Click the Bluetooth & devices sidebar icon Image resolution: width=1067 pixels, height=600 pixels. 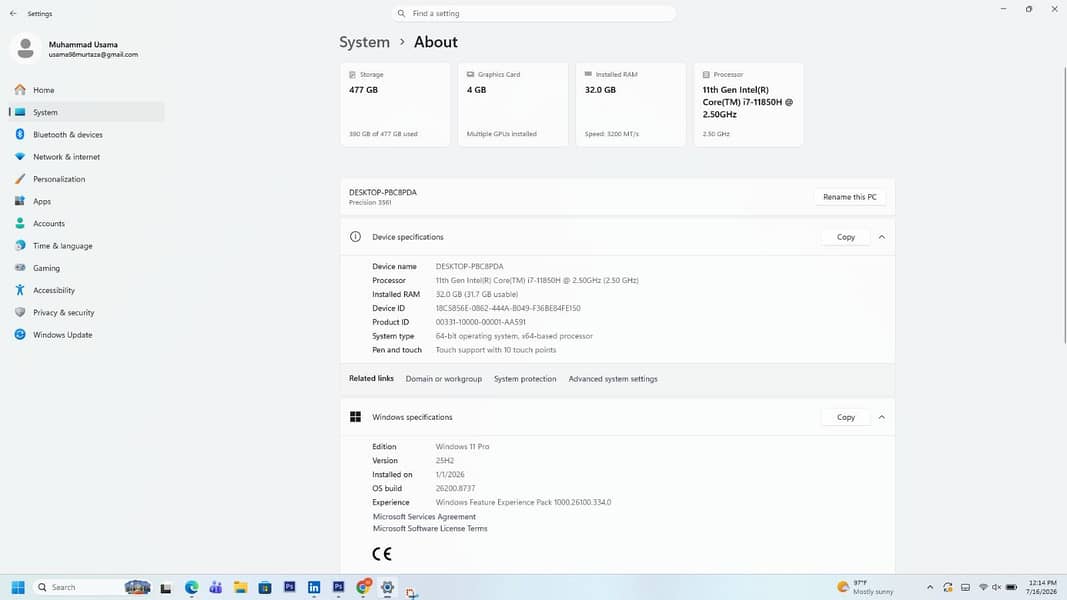click(x=20, y=134)
